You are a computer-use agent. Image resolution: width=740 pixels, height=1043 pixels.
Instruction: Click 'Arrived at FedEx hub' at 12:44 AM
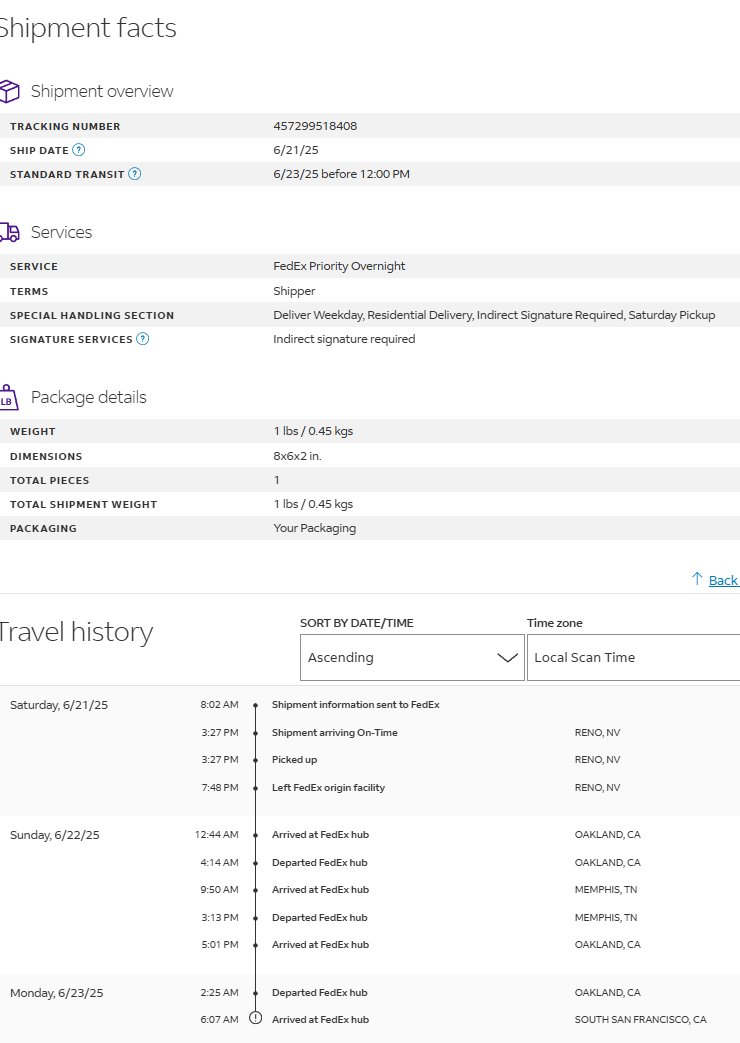[x=320, y=834]
